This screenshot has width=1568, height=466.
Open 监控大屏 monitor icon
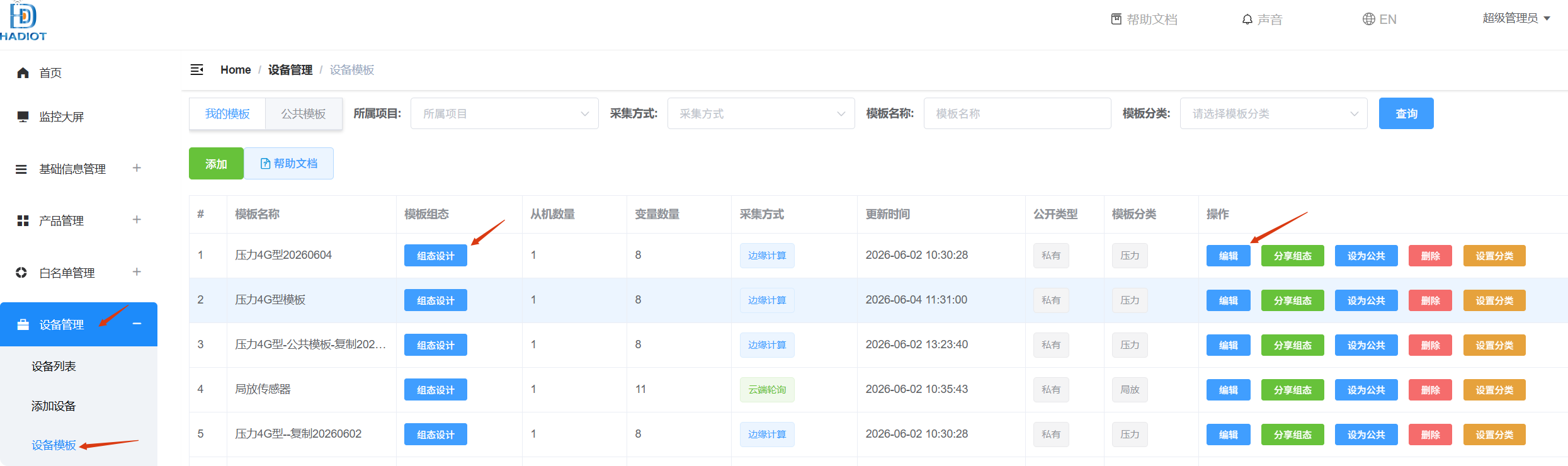pyautogui.click(x=23, y=116)
